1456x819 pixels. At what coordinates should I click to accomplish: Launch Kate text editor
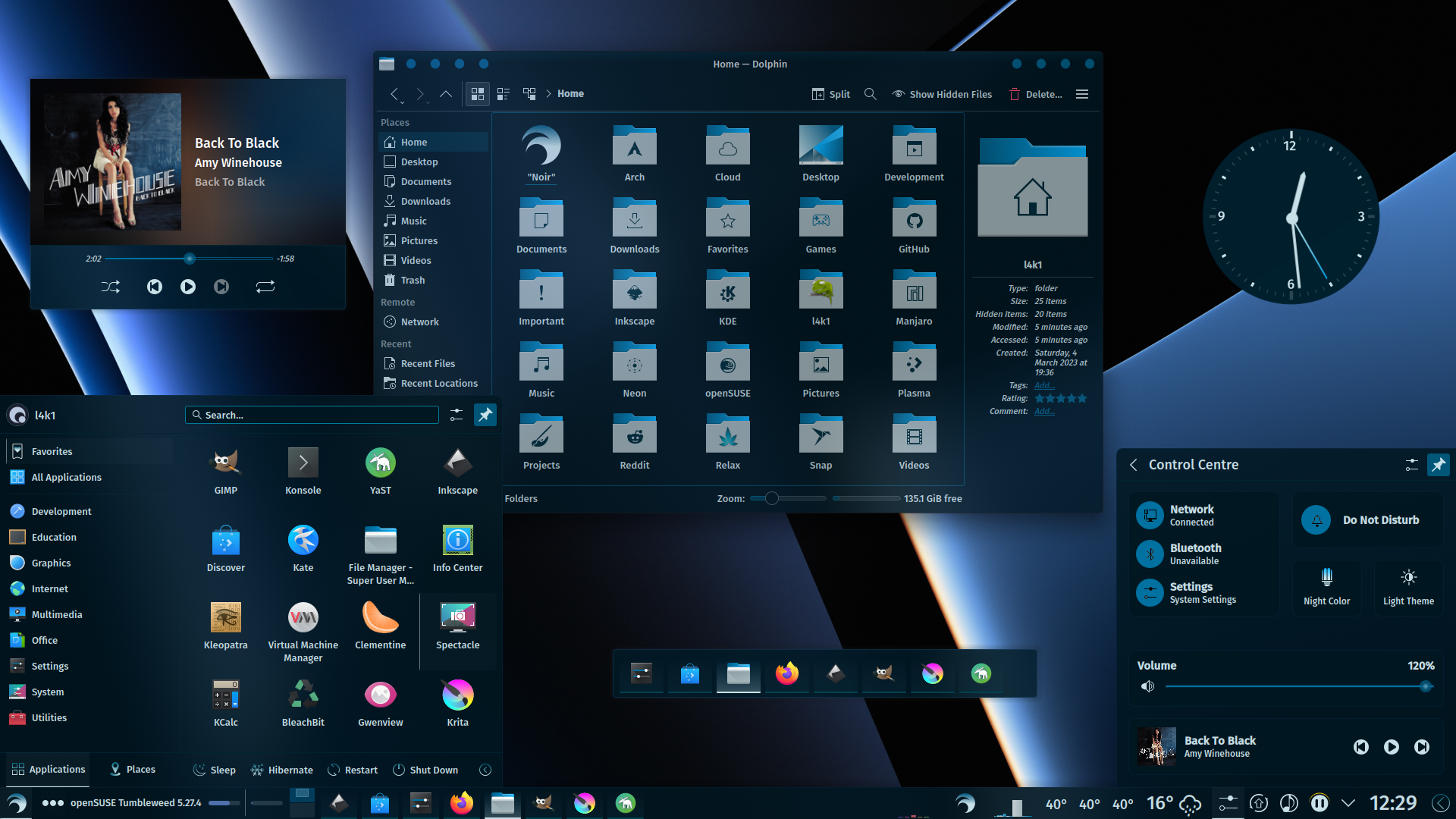tap(303, 548)
